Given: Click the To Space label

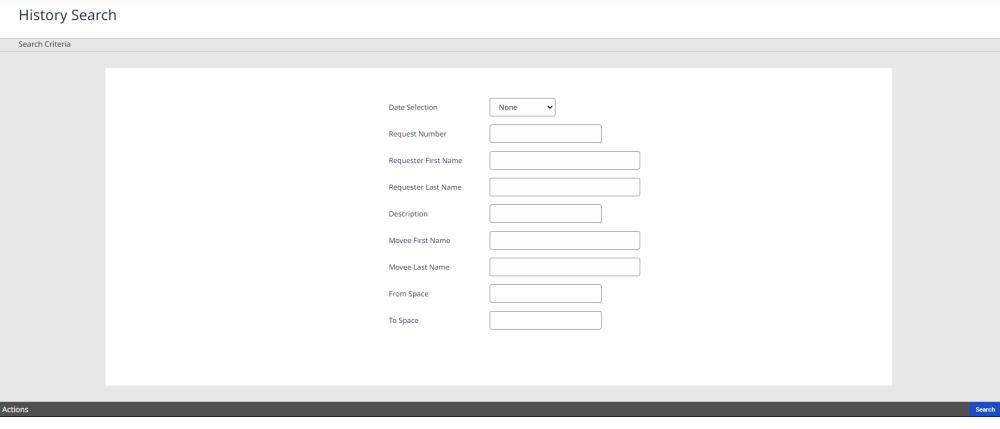Looking at the screenshot, I should coord(403,321).
